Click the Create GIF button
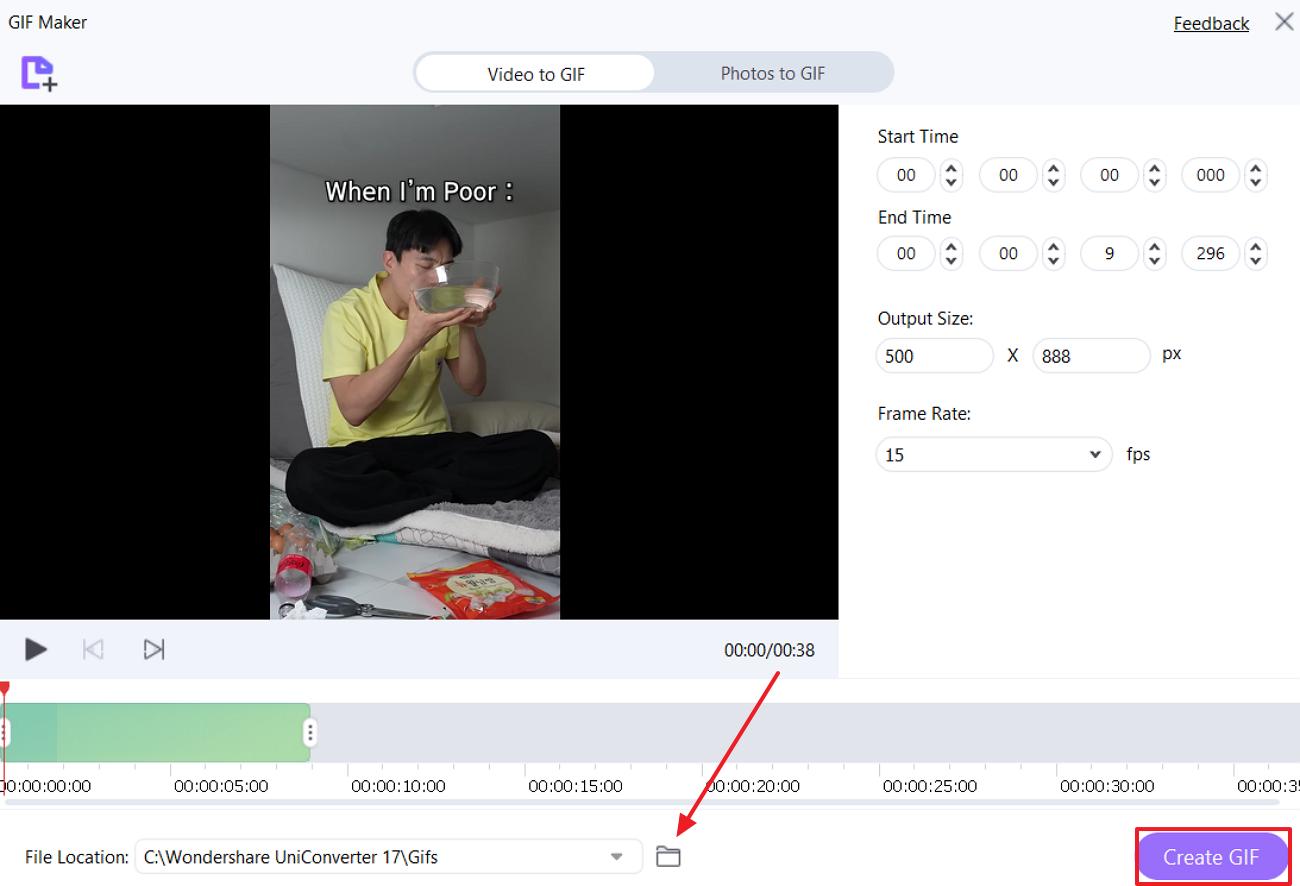 [1212, 857]
